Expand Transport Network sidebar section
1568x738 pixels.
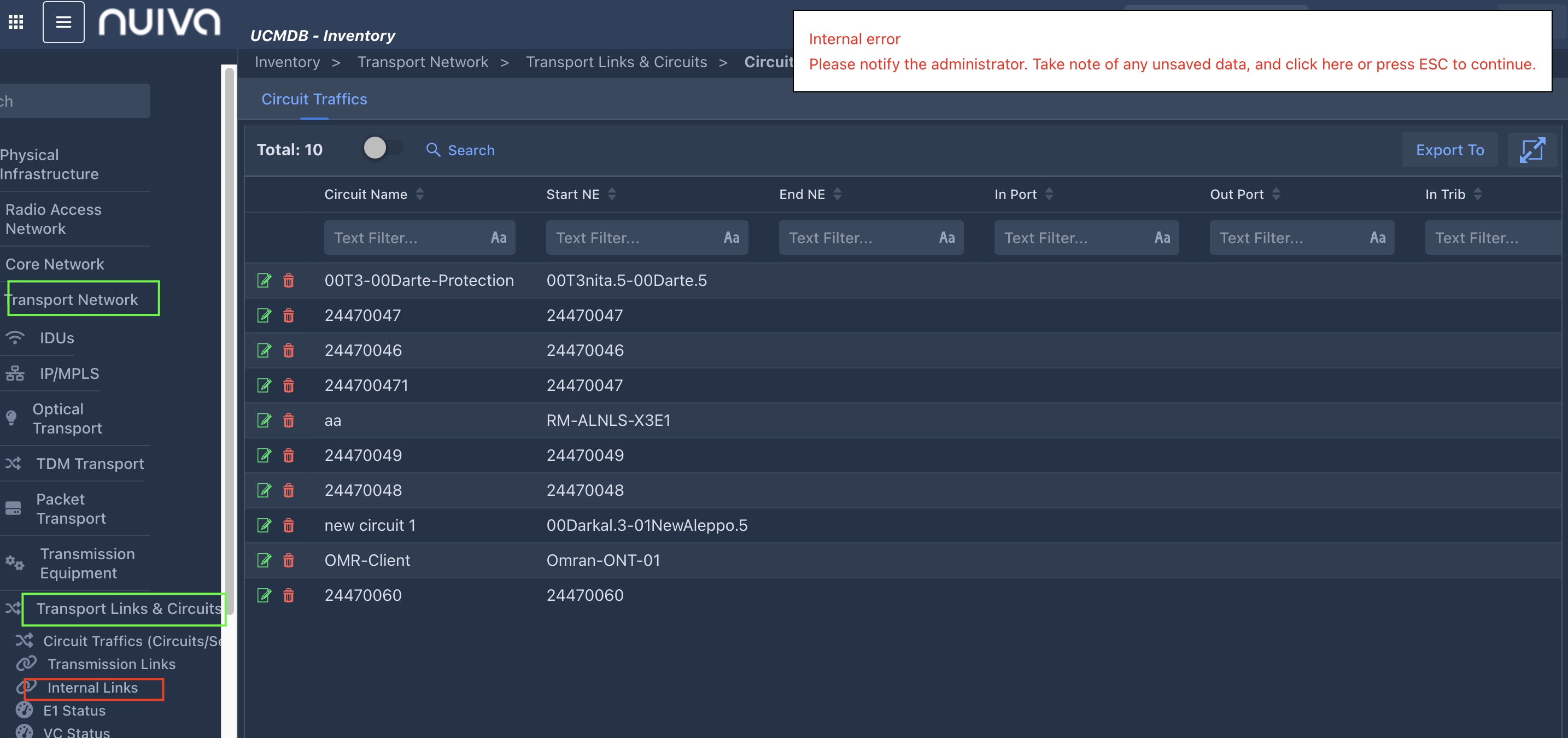(73, 300)
